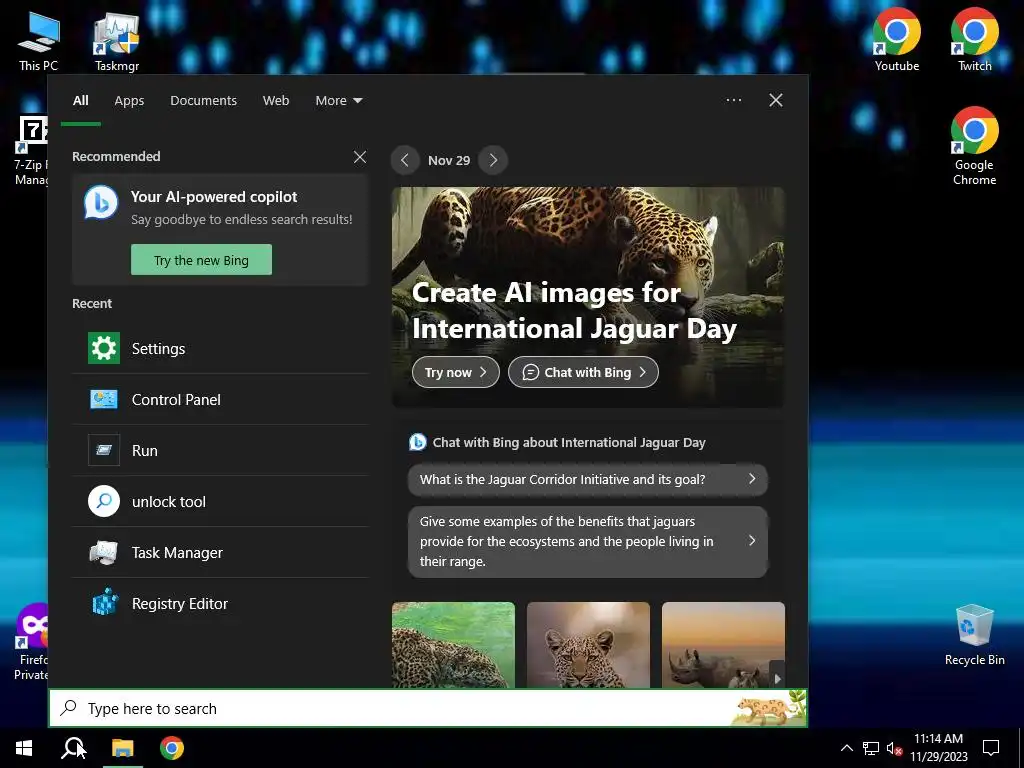Click the Nov 29 date label

[x=449, y=161]
